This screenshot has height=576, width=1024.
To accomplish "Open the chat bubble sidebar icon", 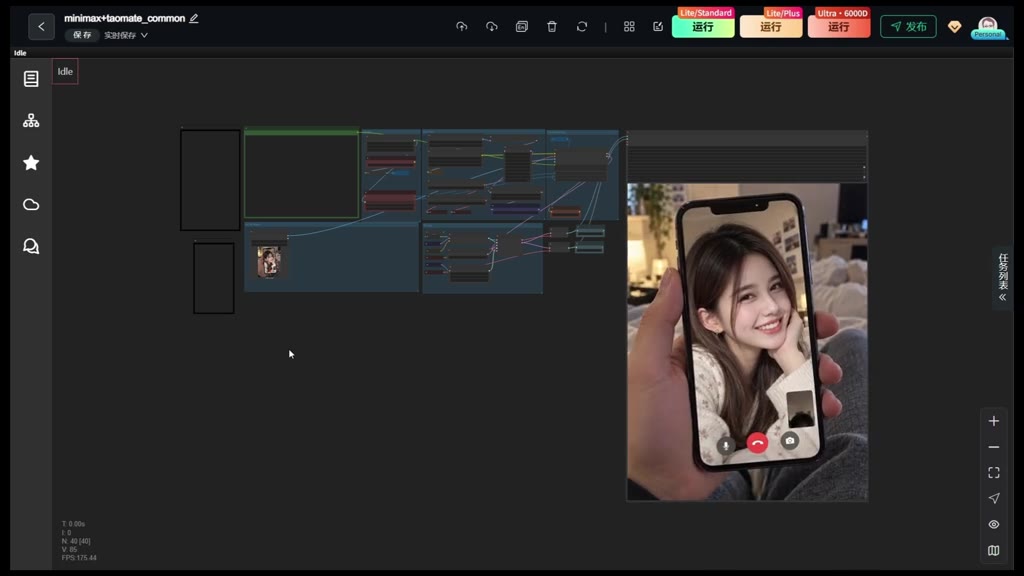I will pos(31,246).
